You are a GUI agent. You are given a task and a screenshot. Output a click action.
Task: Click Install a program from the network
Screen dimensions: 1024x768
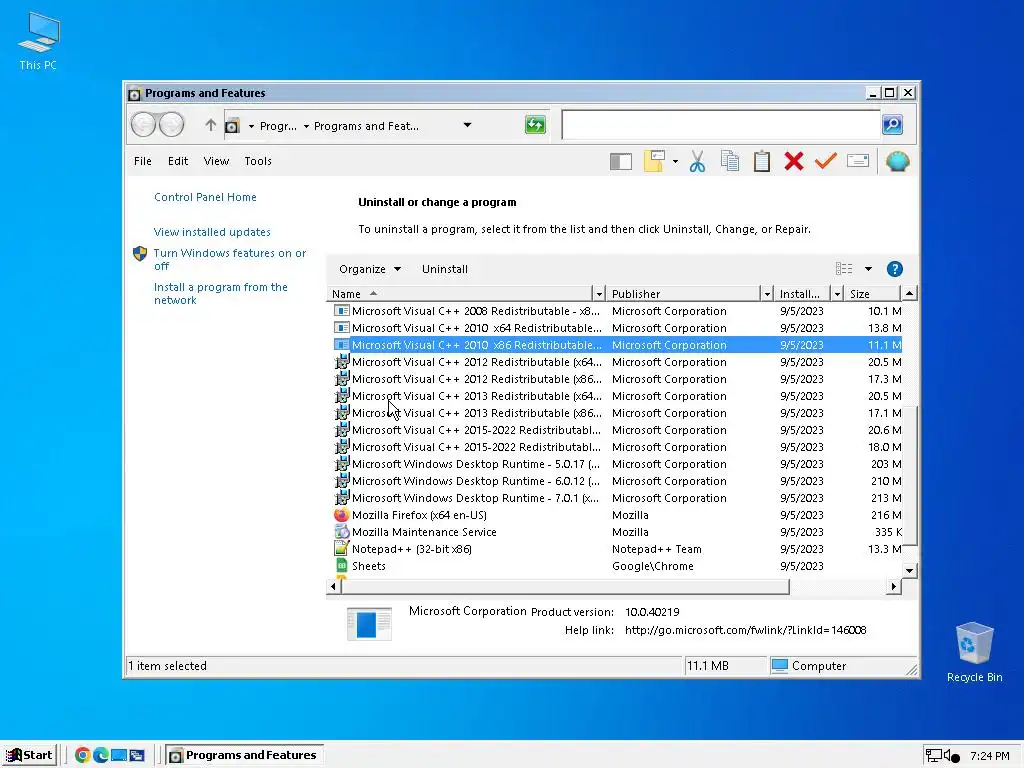pos(221,293)
